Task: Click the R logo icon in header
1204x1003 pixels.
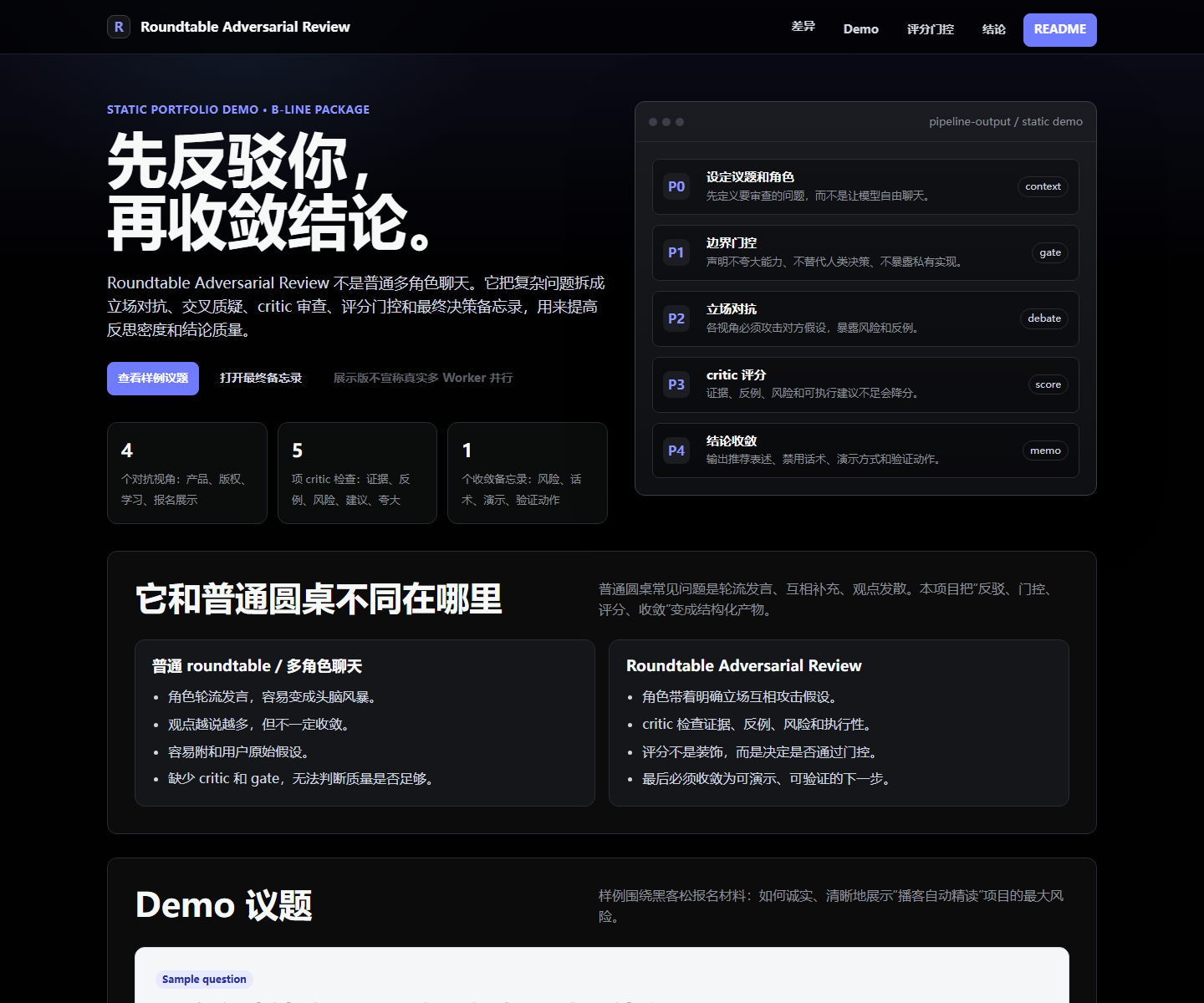Action: click(119, 27)
